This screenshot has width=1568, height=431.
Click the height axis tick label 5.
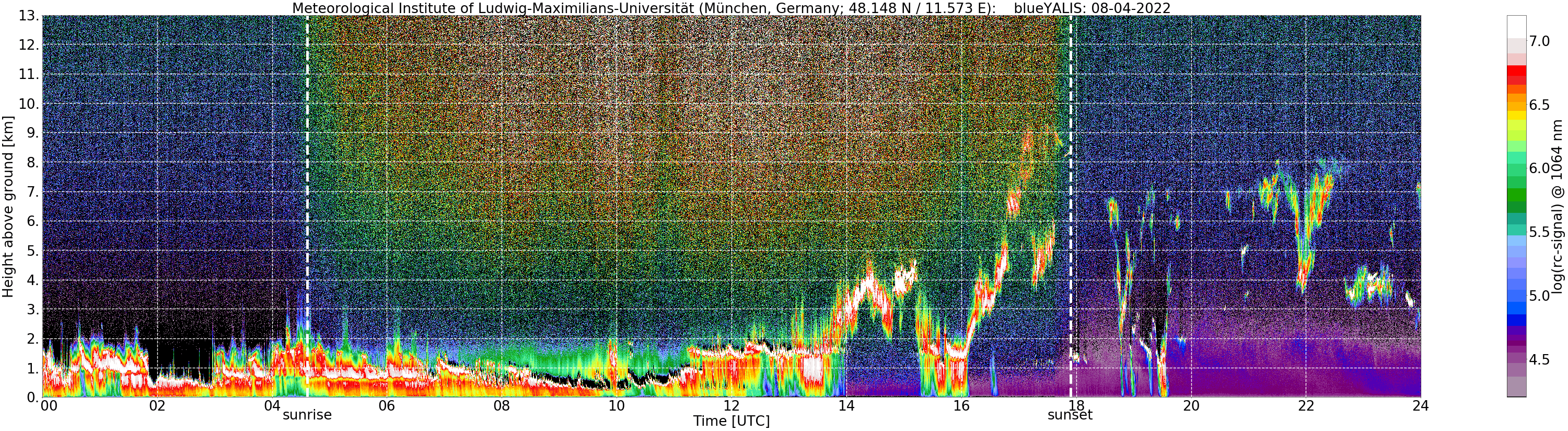[33, 251]
